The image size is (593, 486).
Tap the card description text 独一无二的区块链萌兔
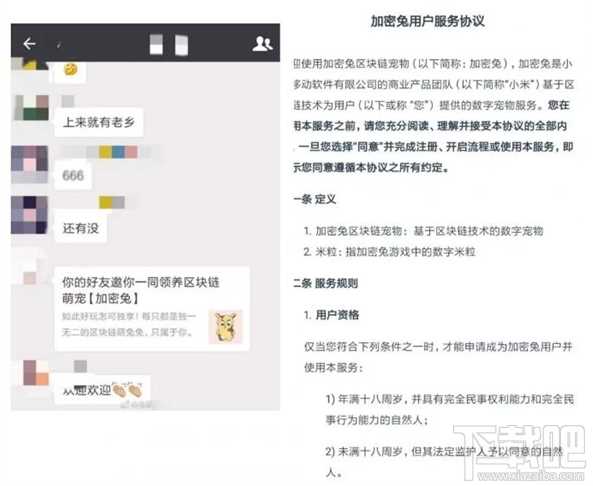click(x=129, y=325)
